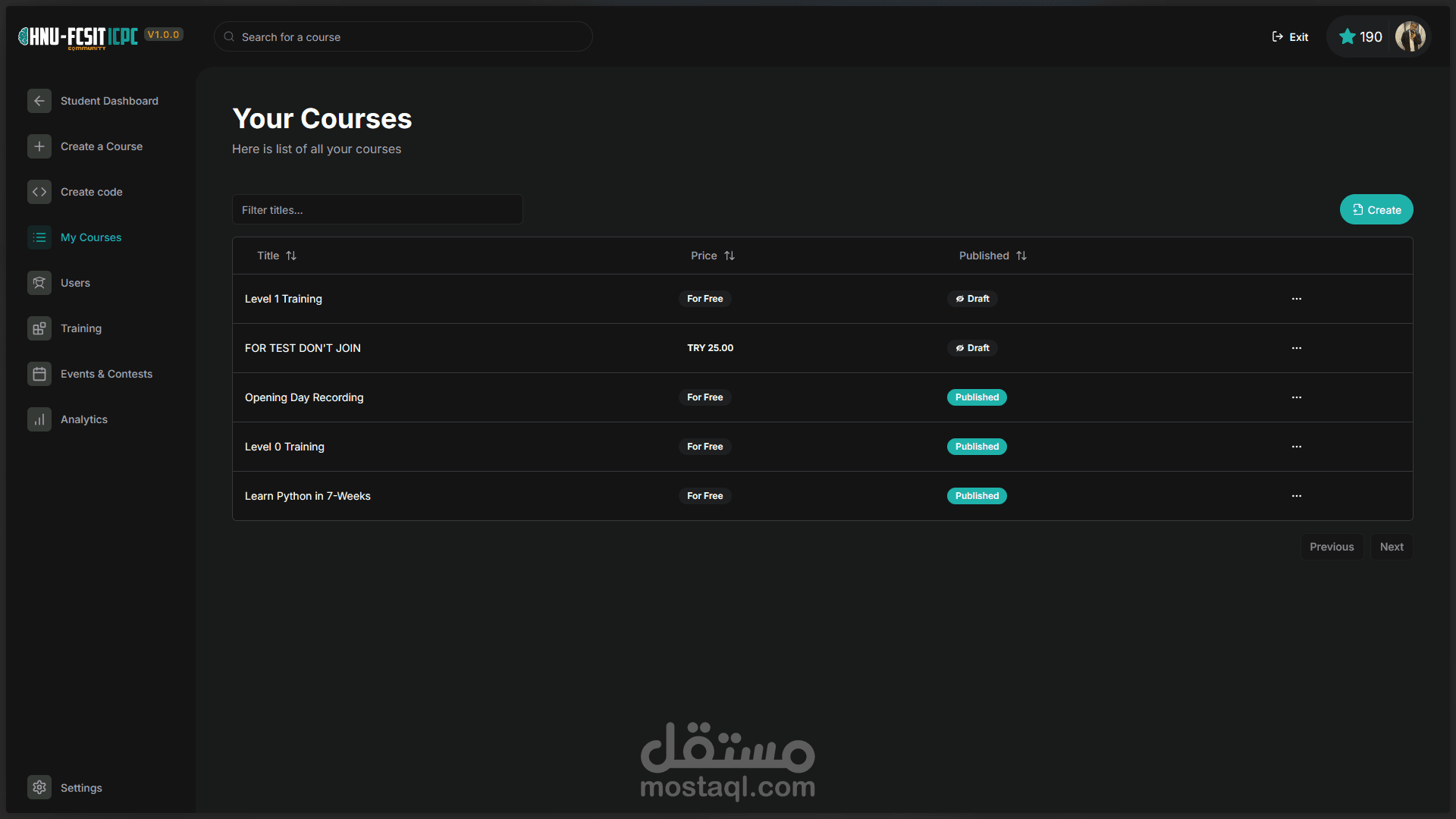Click the My Courses list icon
Image resolution: width=1456 pixels, height=819 pixels.
(39, 237)
